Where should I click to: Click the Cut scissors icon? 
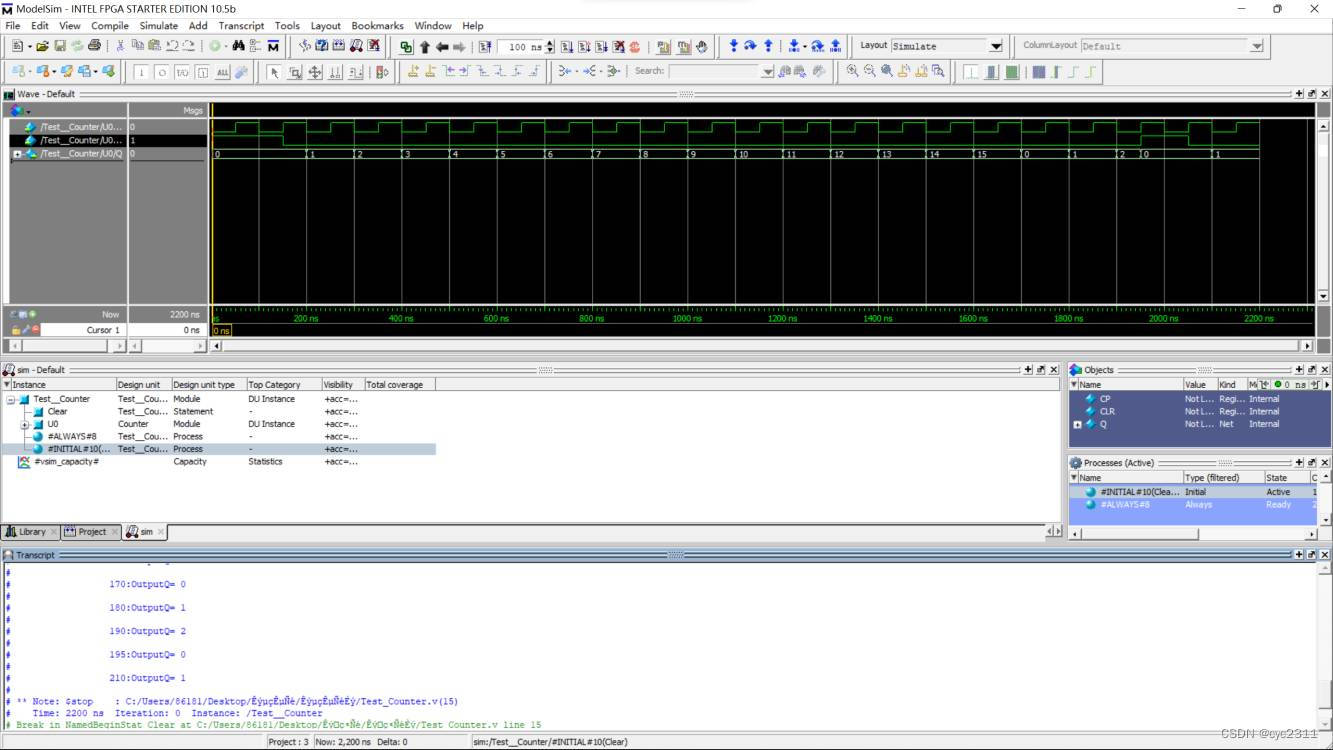coord(120,46)
